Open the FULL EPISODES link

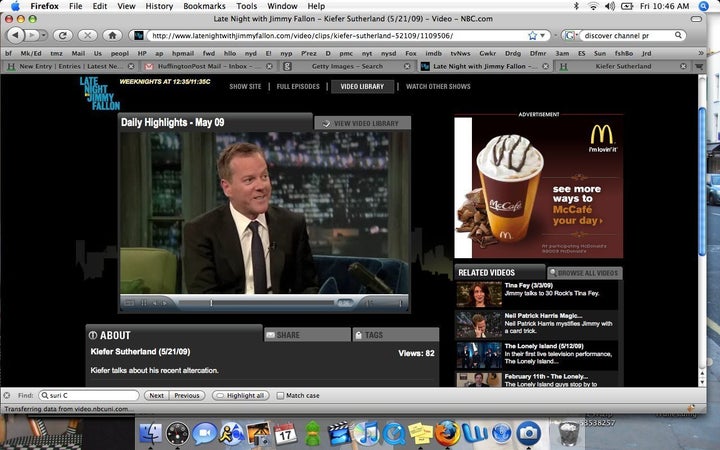pyautogui.click(x=298, y=86)
